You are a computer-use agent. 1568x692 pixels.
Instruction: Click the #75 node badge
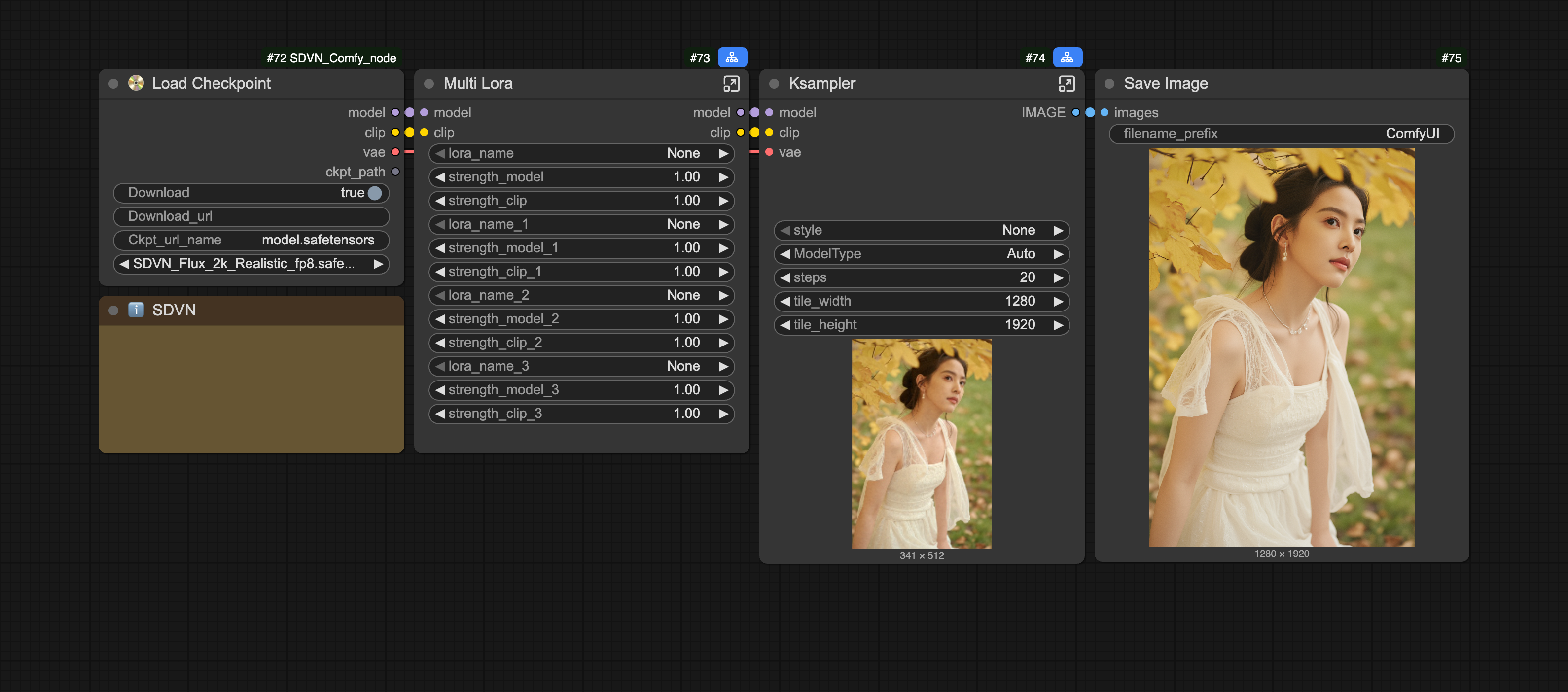pyautogui.click(x=1451, y=58)
